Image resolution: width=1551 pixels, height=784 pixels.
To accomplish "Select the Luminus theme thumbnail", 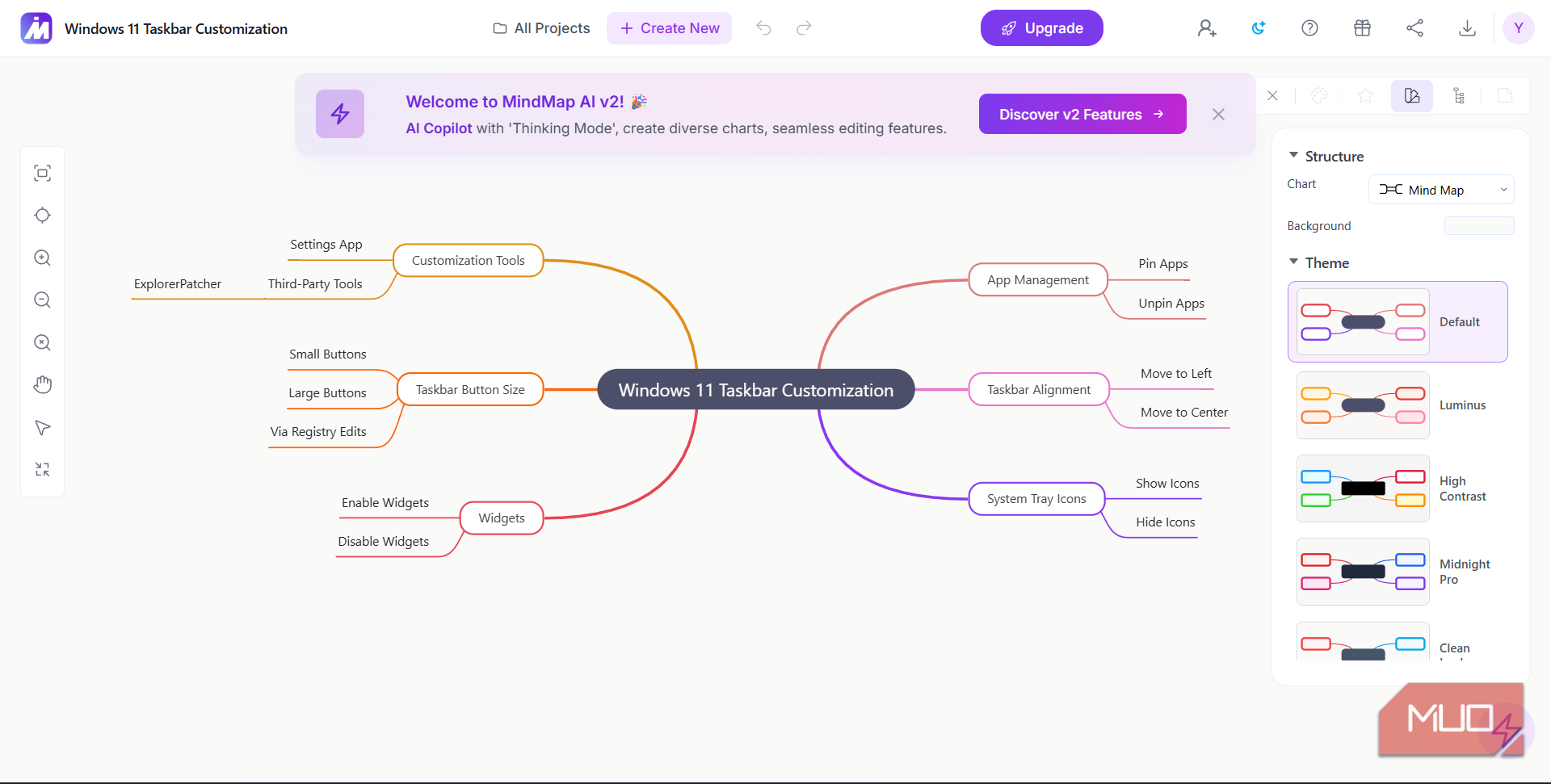I will click(1363, 405).
